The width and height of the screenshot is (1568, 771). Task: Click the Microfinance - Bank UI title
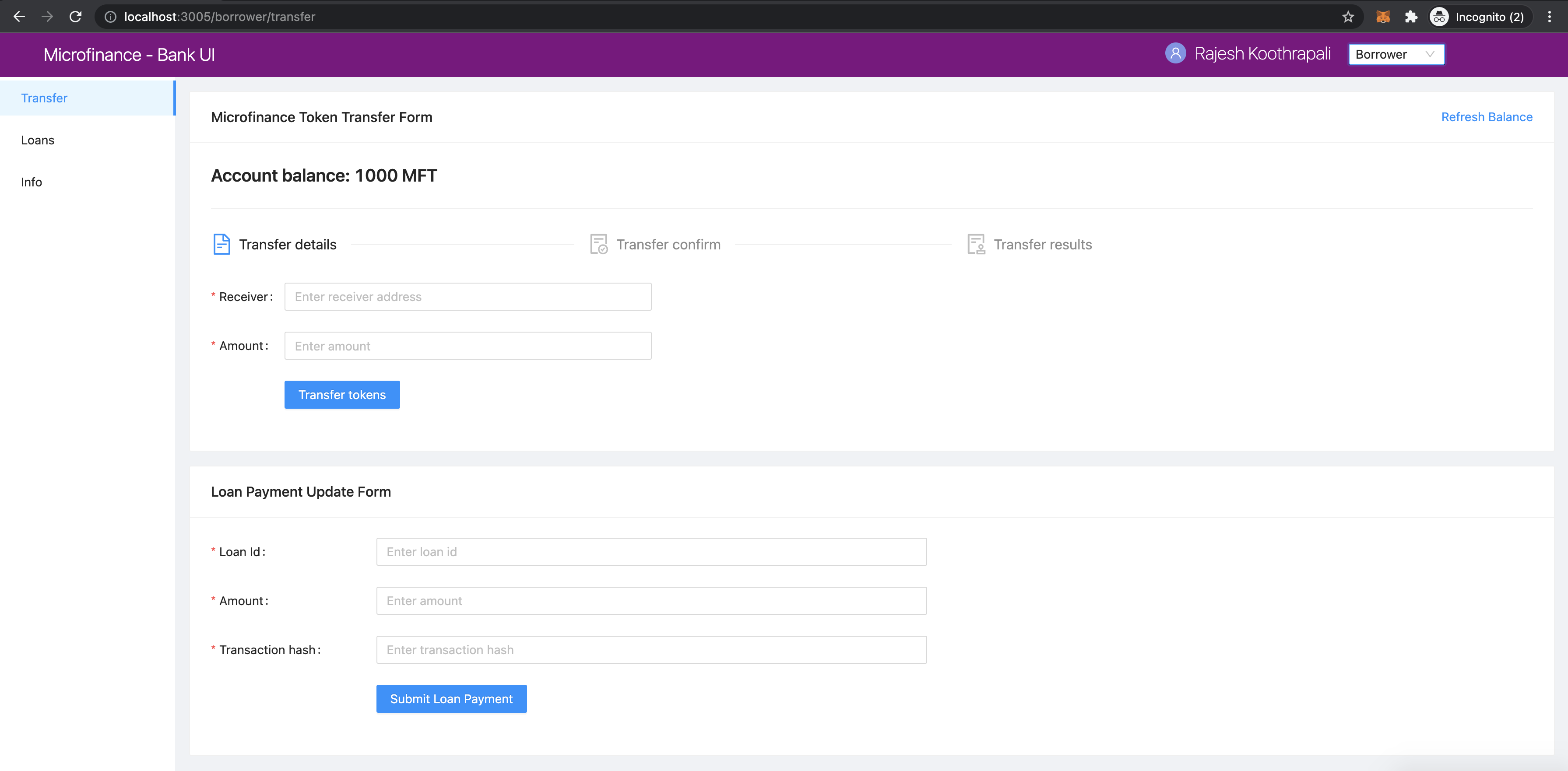click(129, 55)
